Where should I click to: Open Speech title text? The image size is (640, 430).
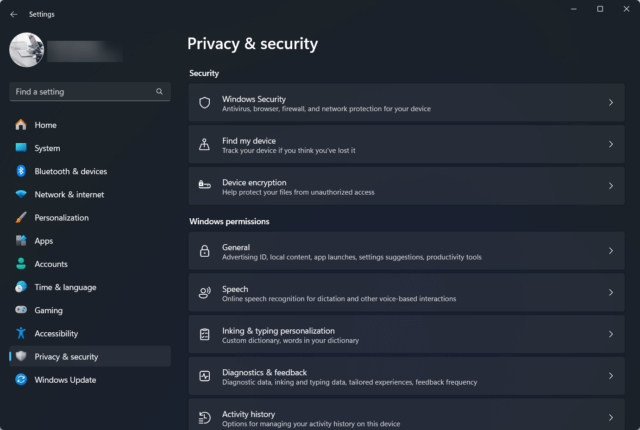click(235, 289)
